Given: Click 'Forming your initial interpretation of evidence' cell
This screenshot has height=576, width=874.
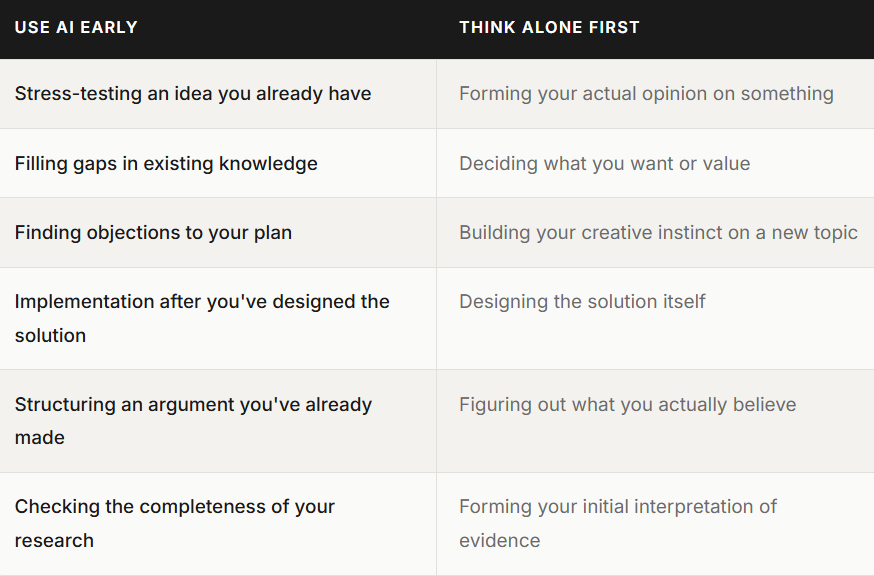Looking at the screenshot, I should pyautogui.click(x=656, y=524).
